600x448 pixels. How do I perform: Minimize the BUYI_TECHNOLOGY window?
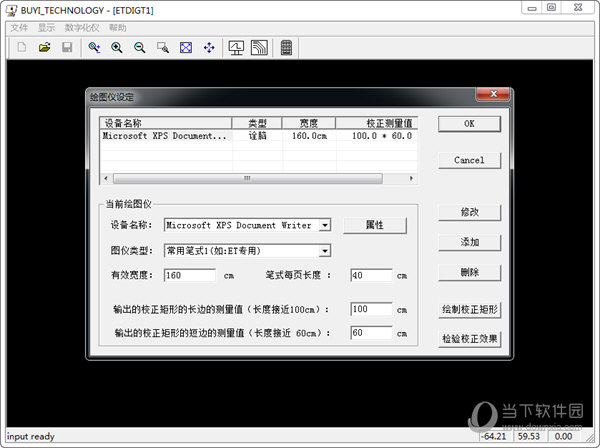tap(532, 8)
